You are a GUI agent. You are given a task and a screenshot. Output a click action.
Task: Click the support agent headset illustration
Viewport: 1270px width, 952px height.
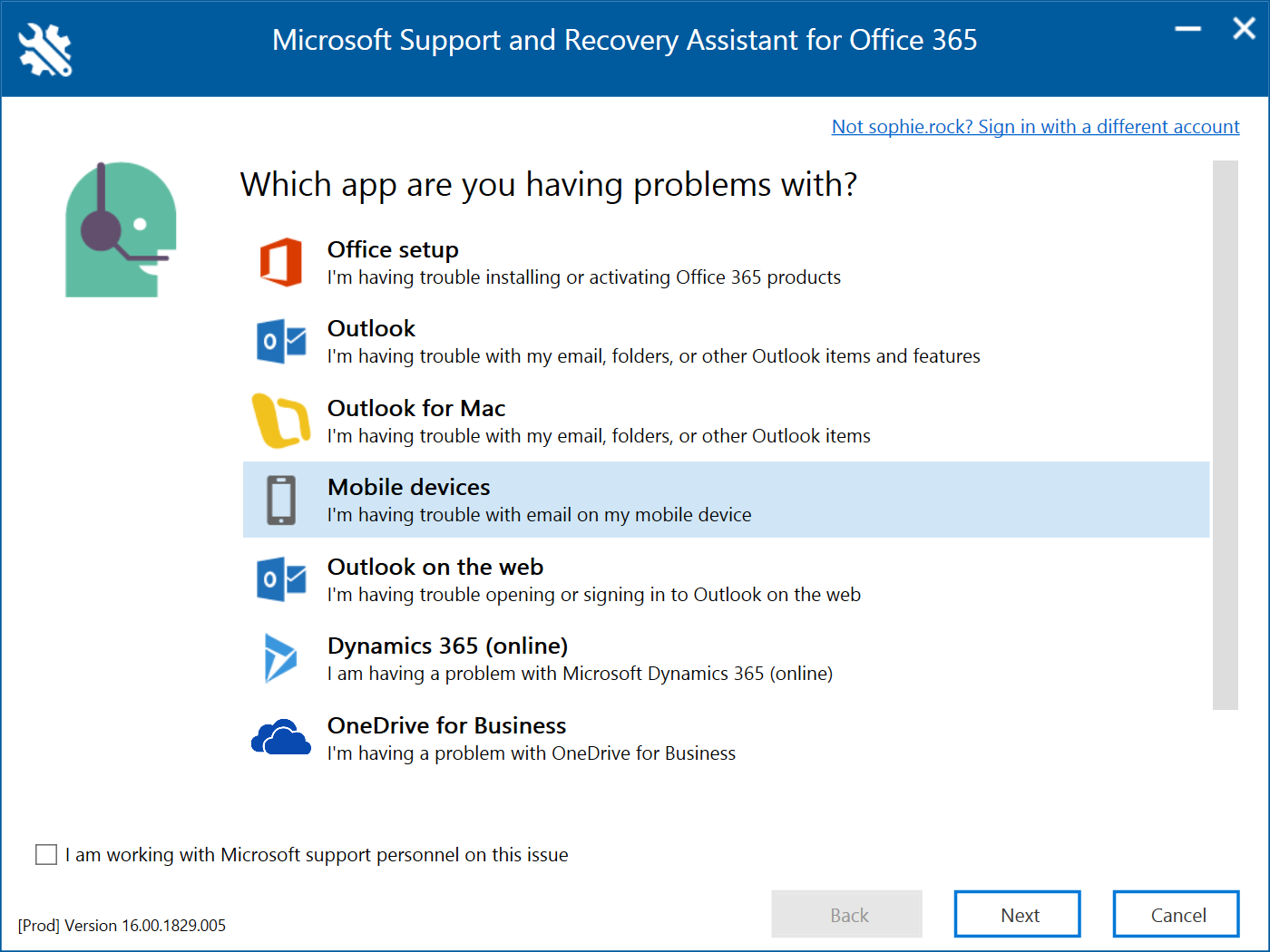tap(121, 229)
